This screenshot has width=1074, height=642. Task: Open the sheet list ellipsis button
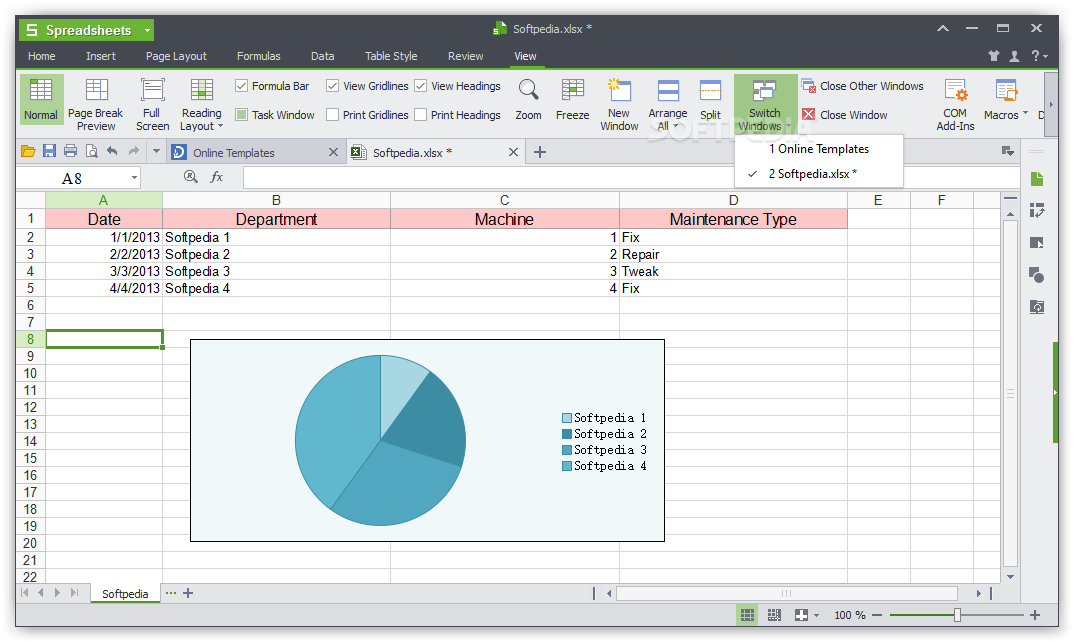[x=171, y=593]
